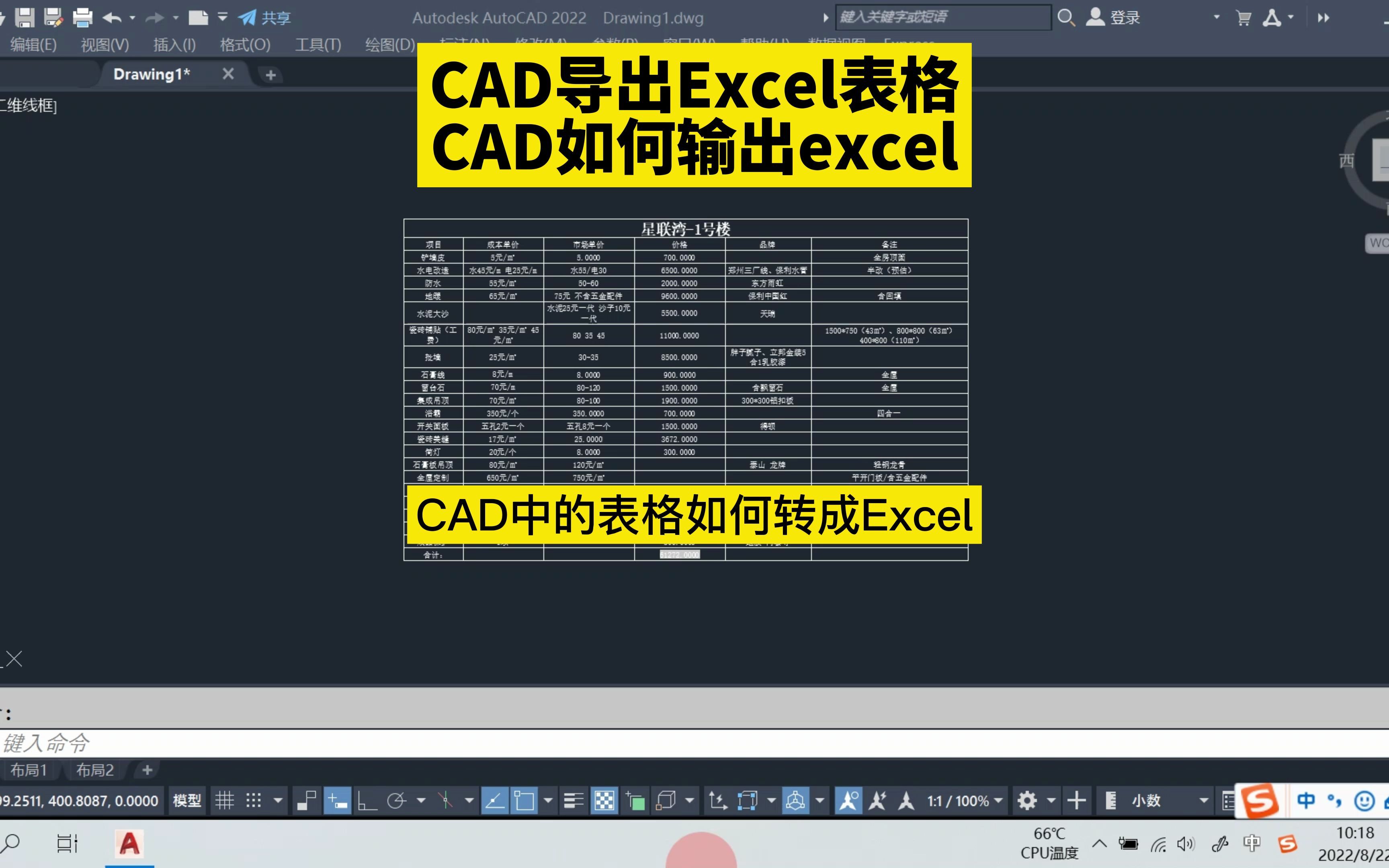This screenshot has width=1389, height=868.
Task: Click the command line input 键入命令
Action: pyautogui.click(x=694, y=743)
